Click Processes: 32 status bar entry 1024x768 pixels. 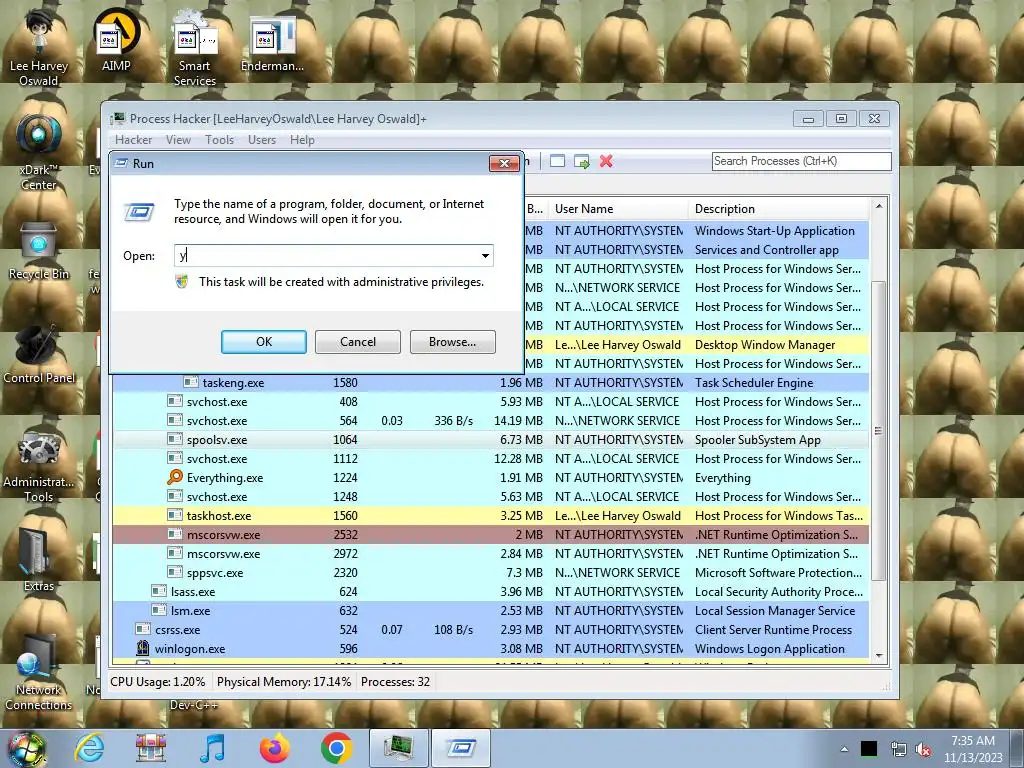[395, 682]
